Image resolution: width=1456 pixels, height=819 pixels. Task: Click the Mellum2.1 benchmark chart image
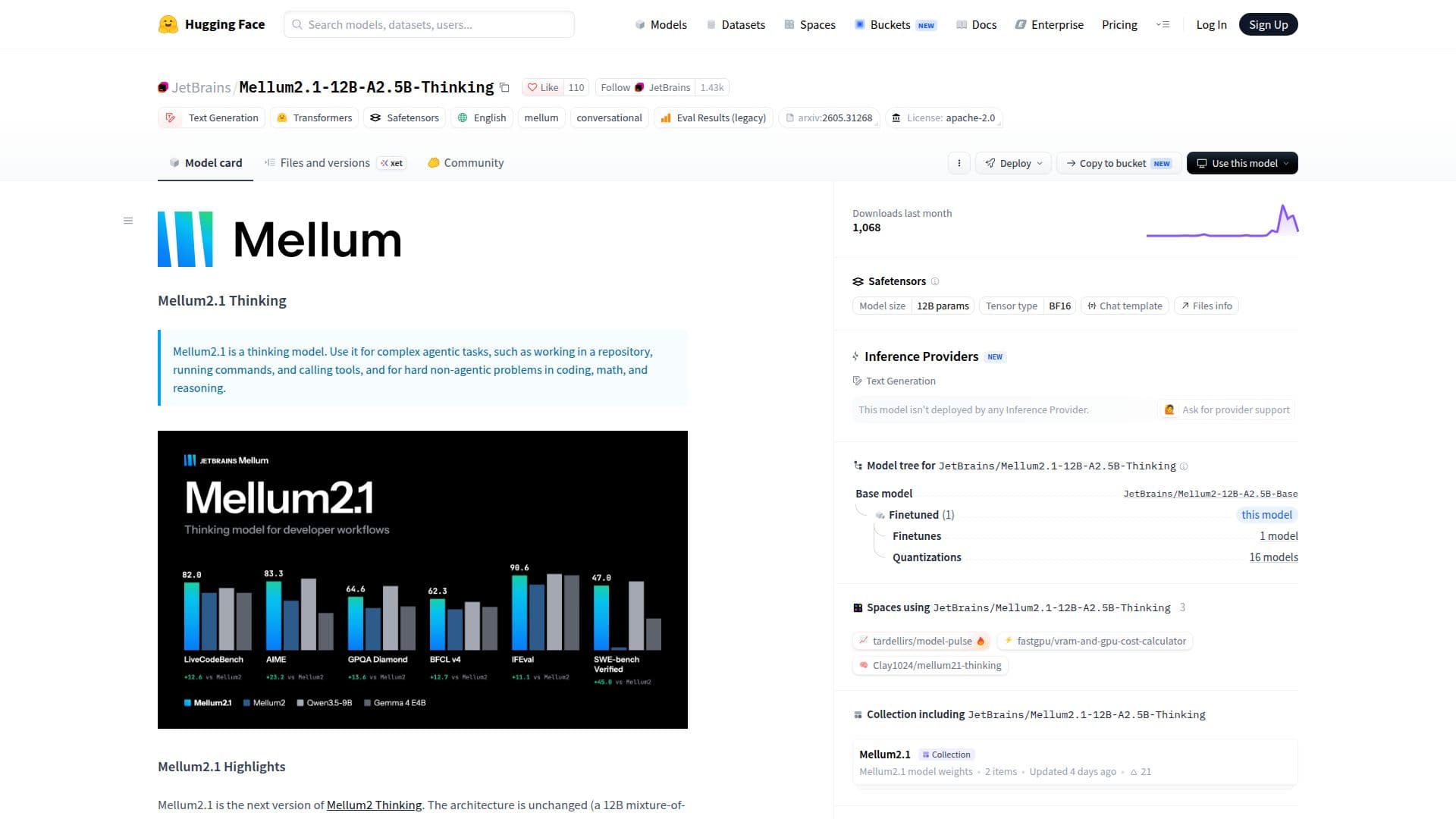pyautogui.click(x=422, y=579)
